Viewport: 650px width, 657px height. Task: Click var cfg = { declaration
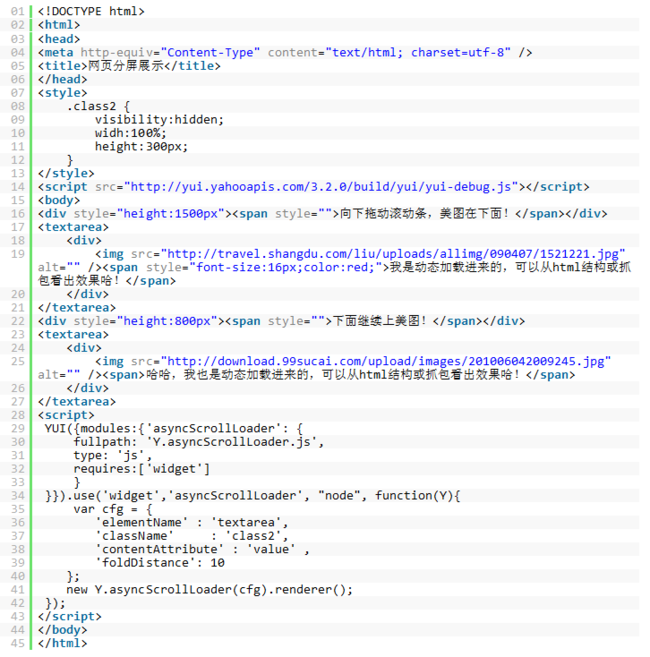[113, 509]
